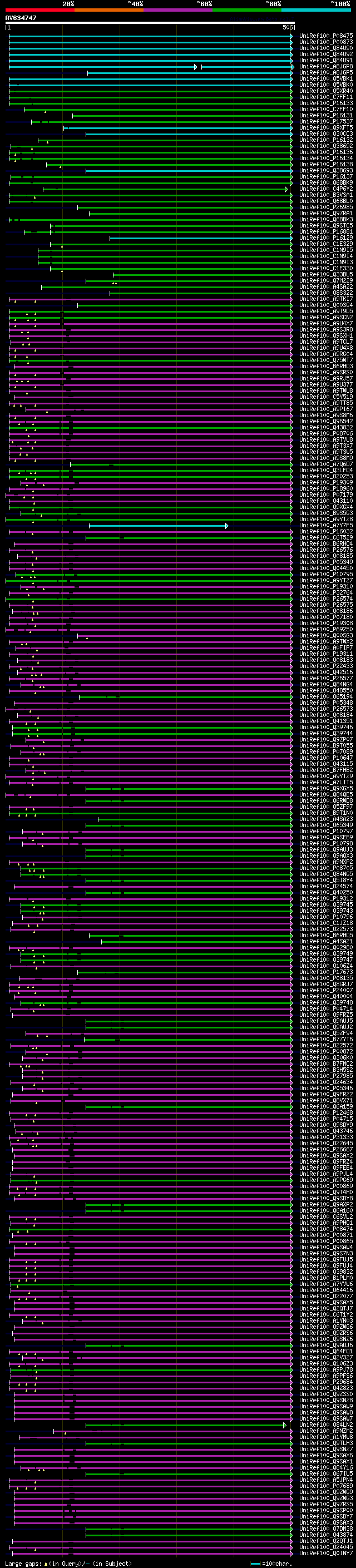The image size is (356, 1568).
Task: Open hit UniRef100_P10647
Action: 326,758
